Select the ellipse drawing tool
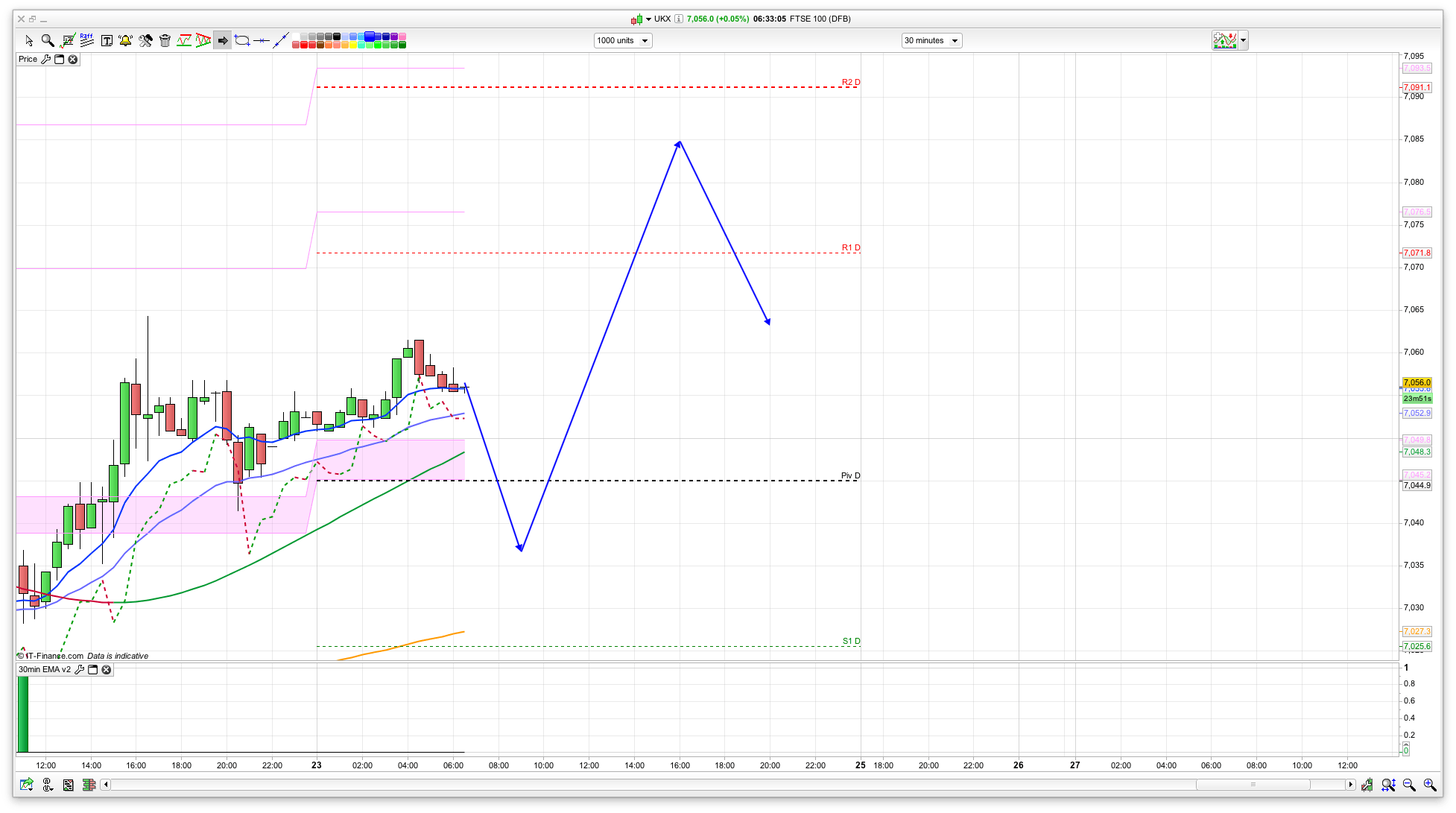The height and width of the screenshot is (813, 1456). click(241, 40)
